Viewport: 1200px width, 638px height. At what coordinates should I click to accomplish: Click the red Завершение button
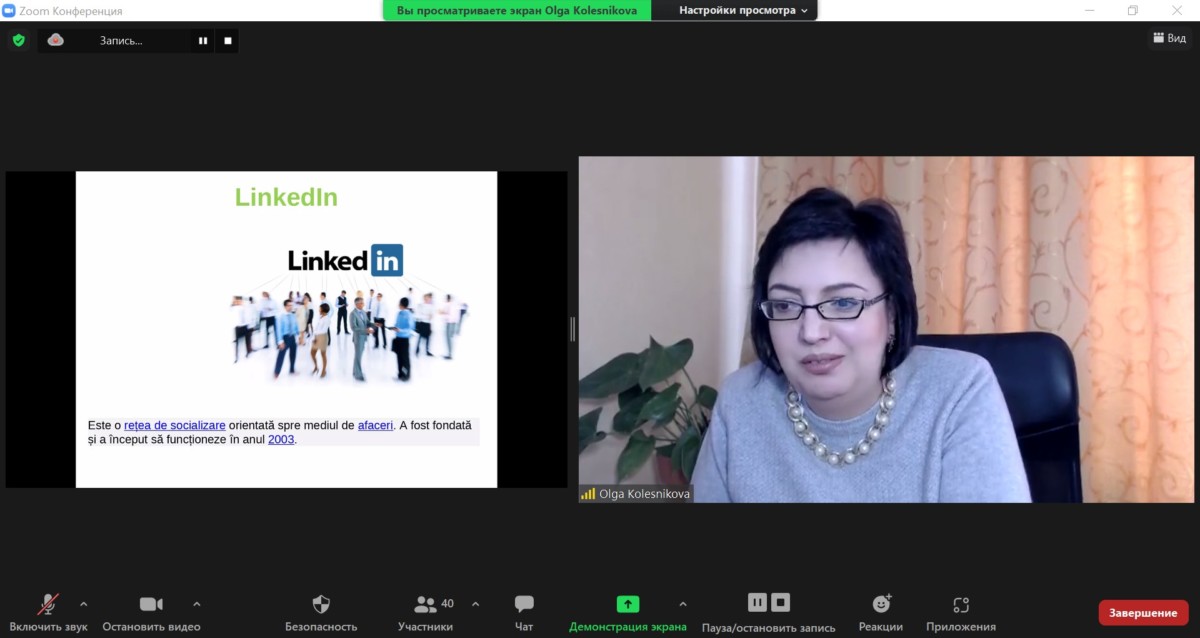pyautogui.click(x=1143, y=612)
